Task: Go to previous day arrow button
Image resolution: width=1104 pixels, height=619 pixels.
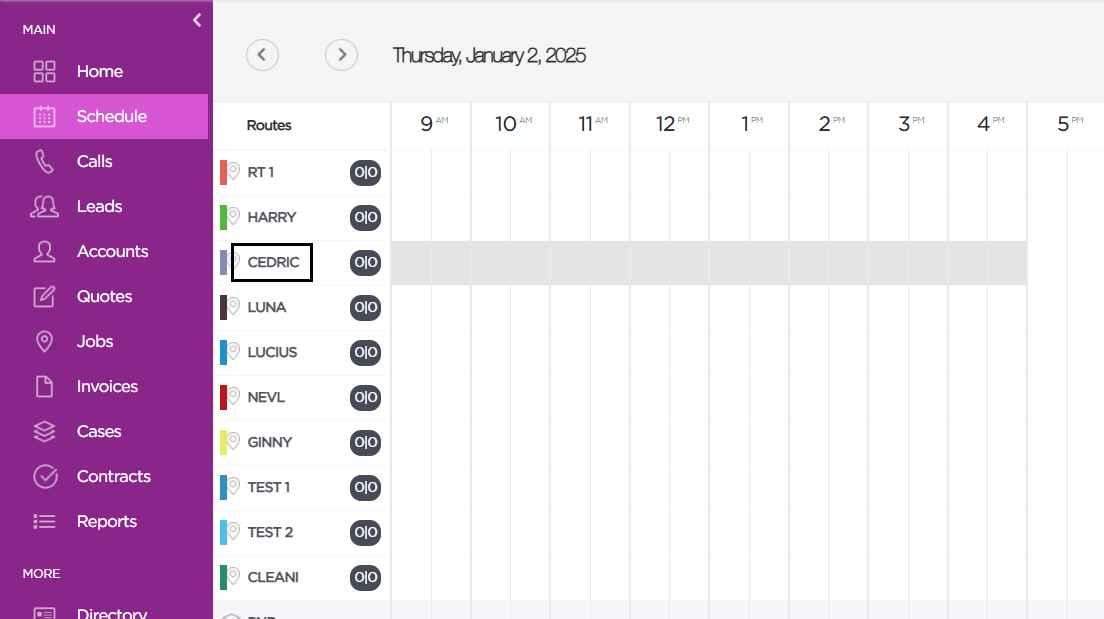Action: point(262,55)
